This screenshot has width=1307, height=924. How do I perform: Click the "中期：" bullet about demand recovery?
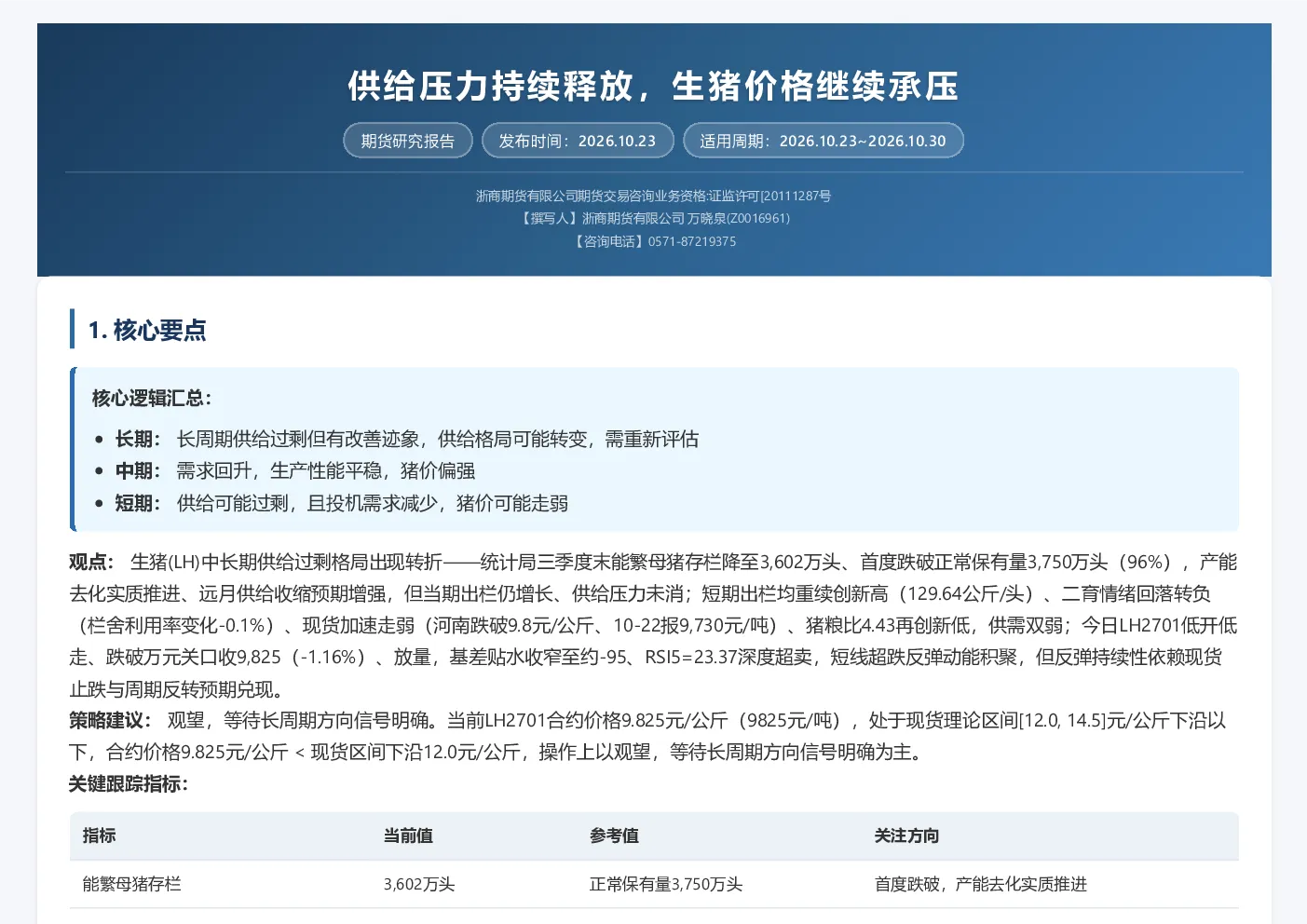(x=295, y=470)
